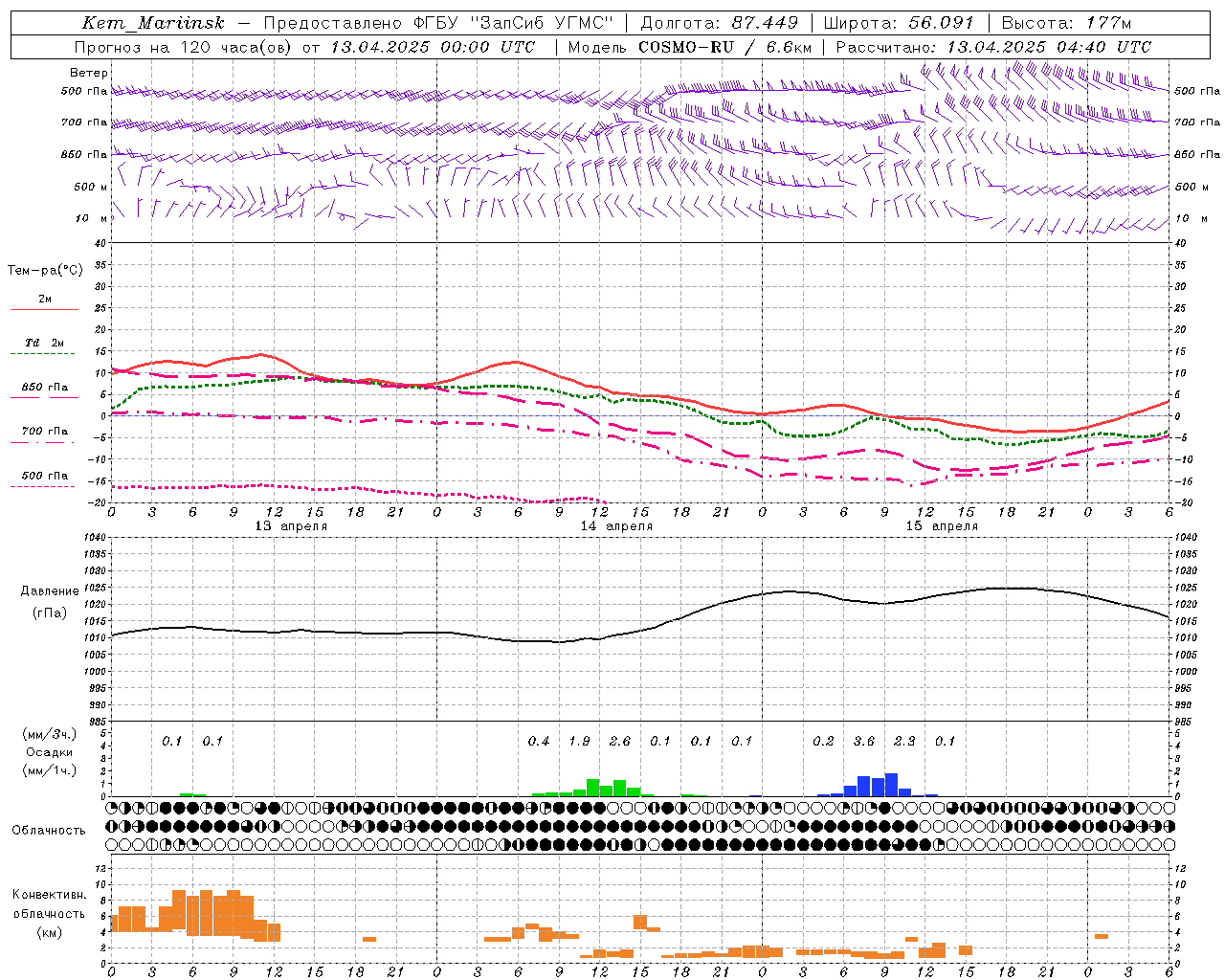Viewport: 1225px width, 980px height.
Task: Click the 'Широта: 56.091' latitude field
Action: [x=899, y=23]
